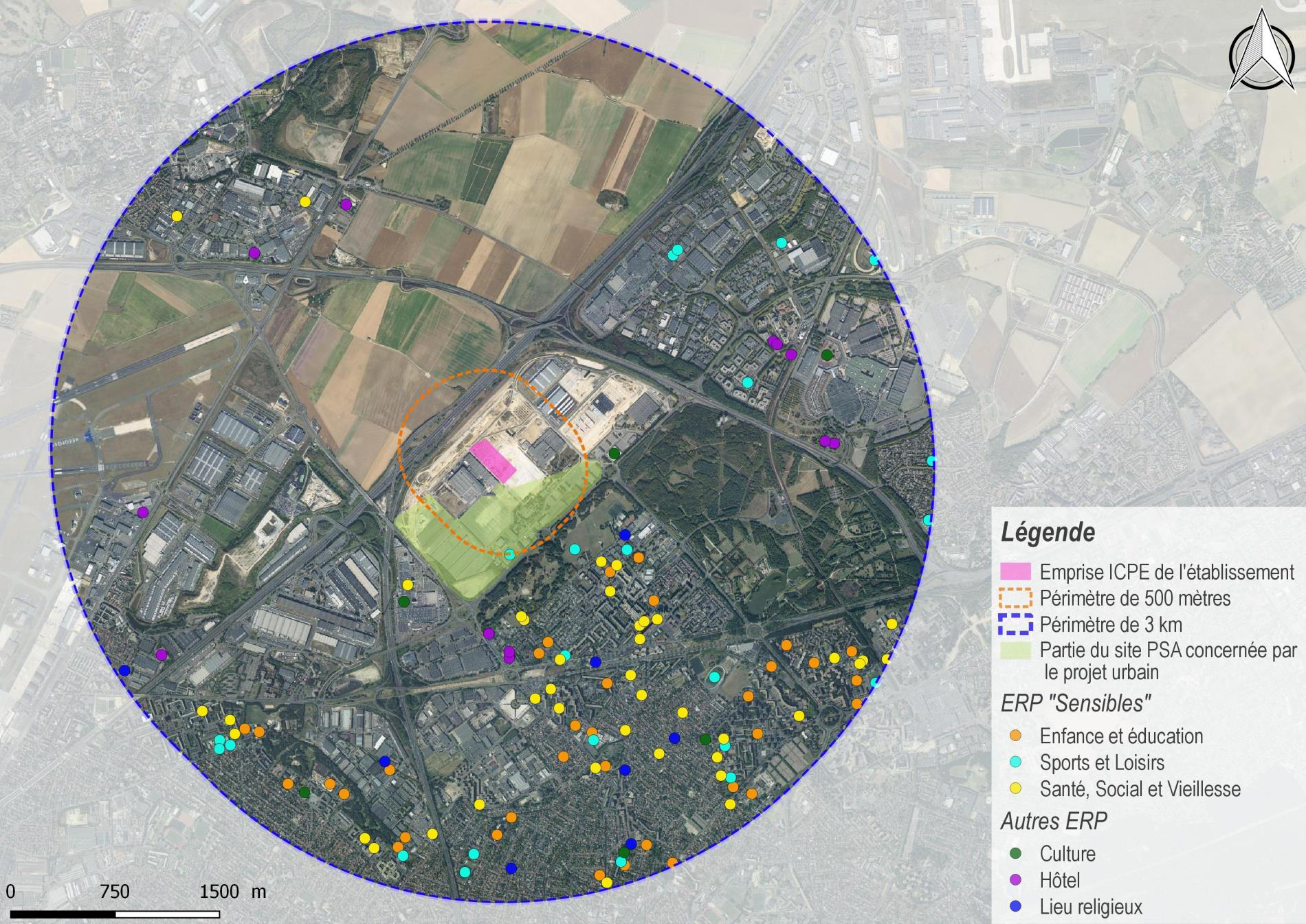Image resolution: width=1306 pixels, height=924 pixels.
Task: Click the green Culture legend dot
Action: (1014, 853)
